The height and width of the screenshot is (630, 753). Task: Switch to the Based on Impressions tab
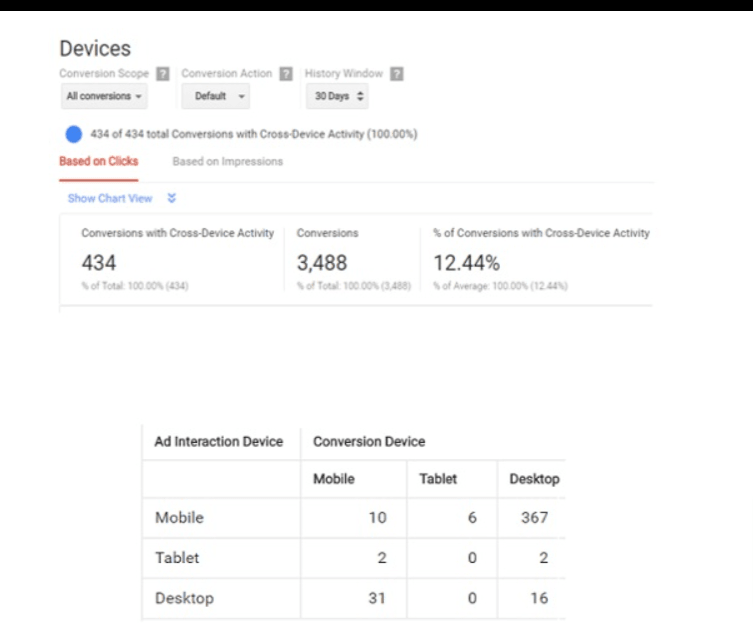(x=227, y=161)
